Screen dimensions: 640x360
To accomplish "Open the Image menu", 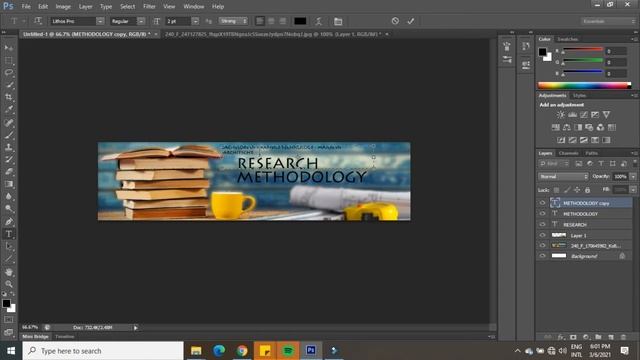I will point(63,7).
